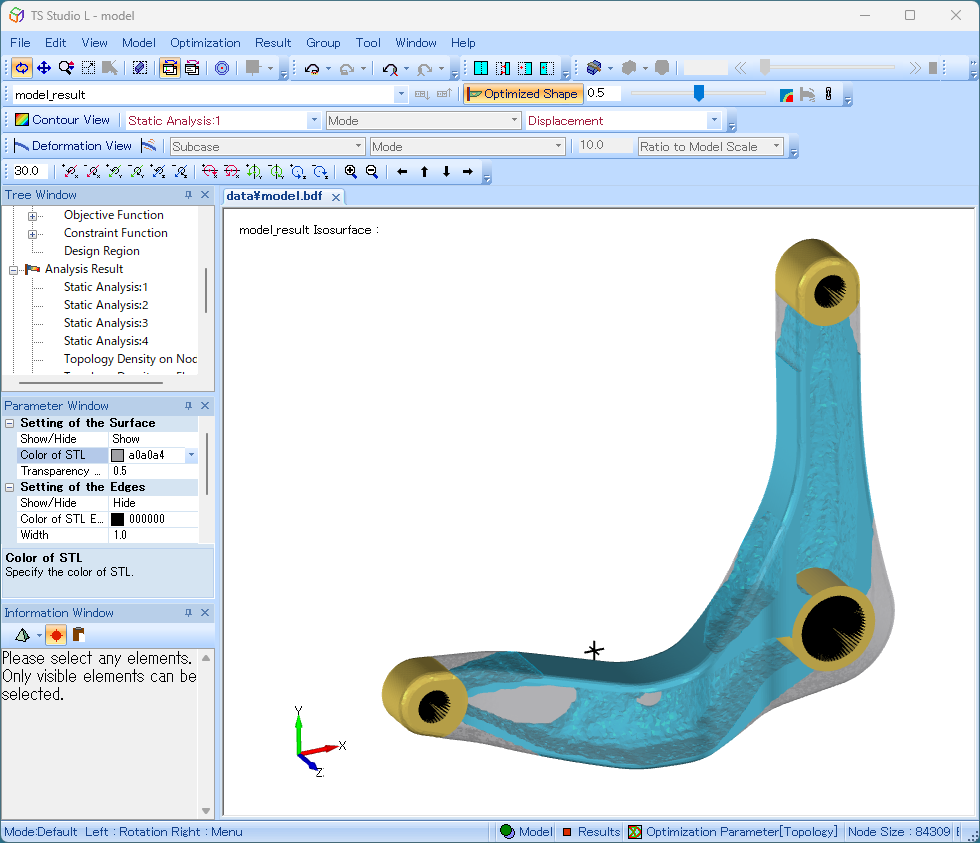
Task: Open the File menu
Action: 20,42
